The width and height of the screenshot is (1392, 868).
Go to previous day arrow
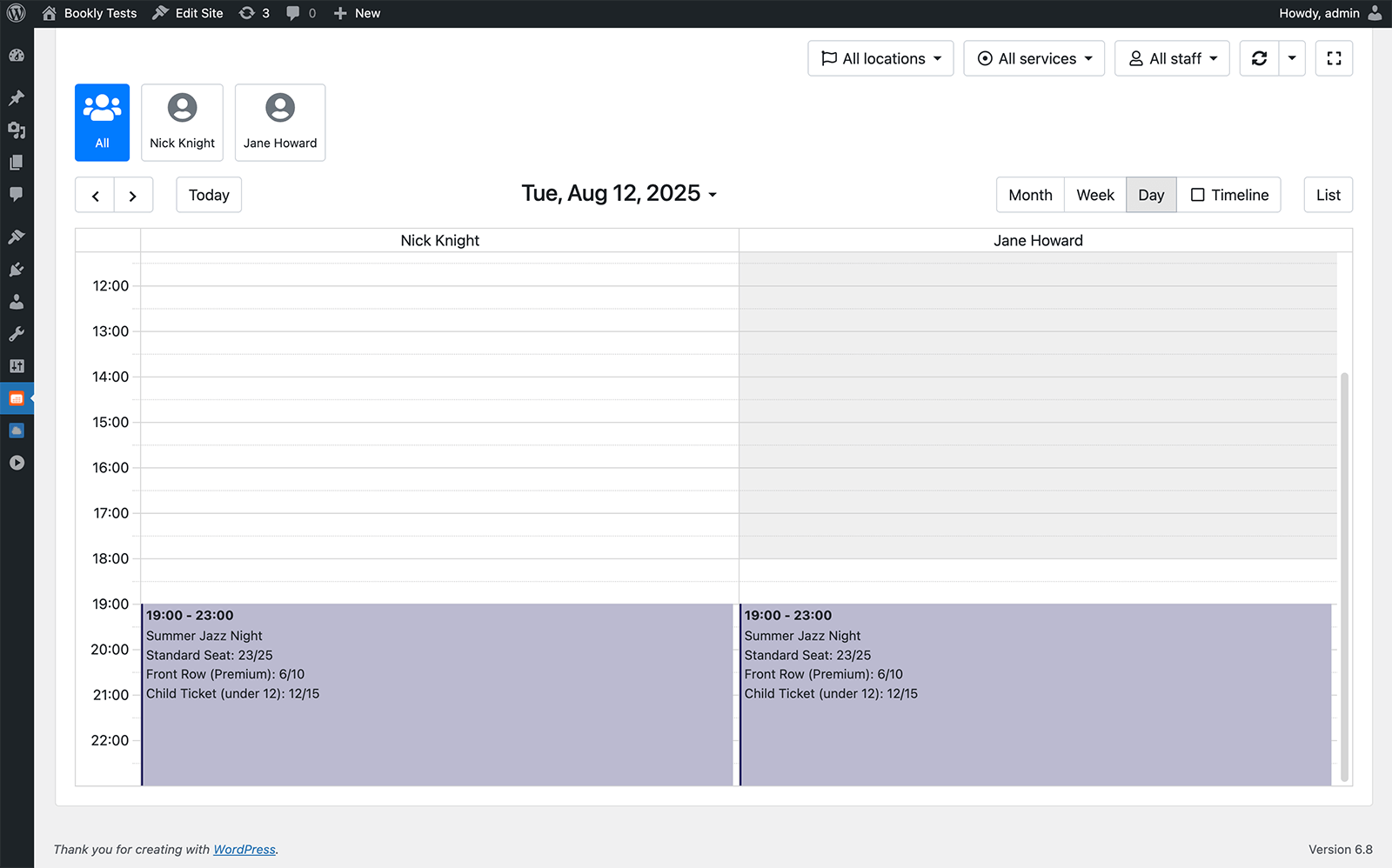click(x=95, y=195)
